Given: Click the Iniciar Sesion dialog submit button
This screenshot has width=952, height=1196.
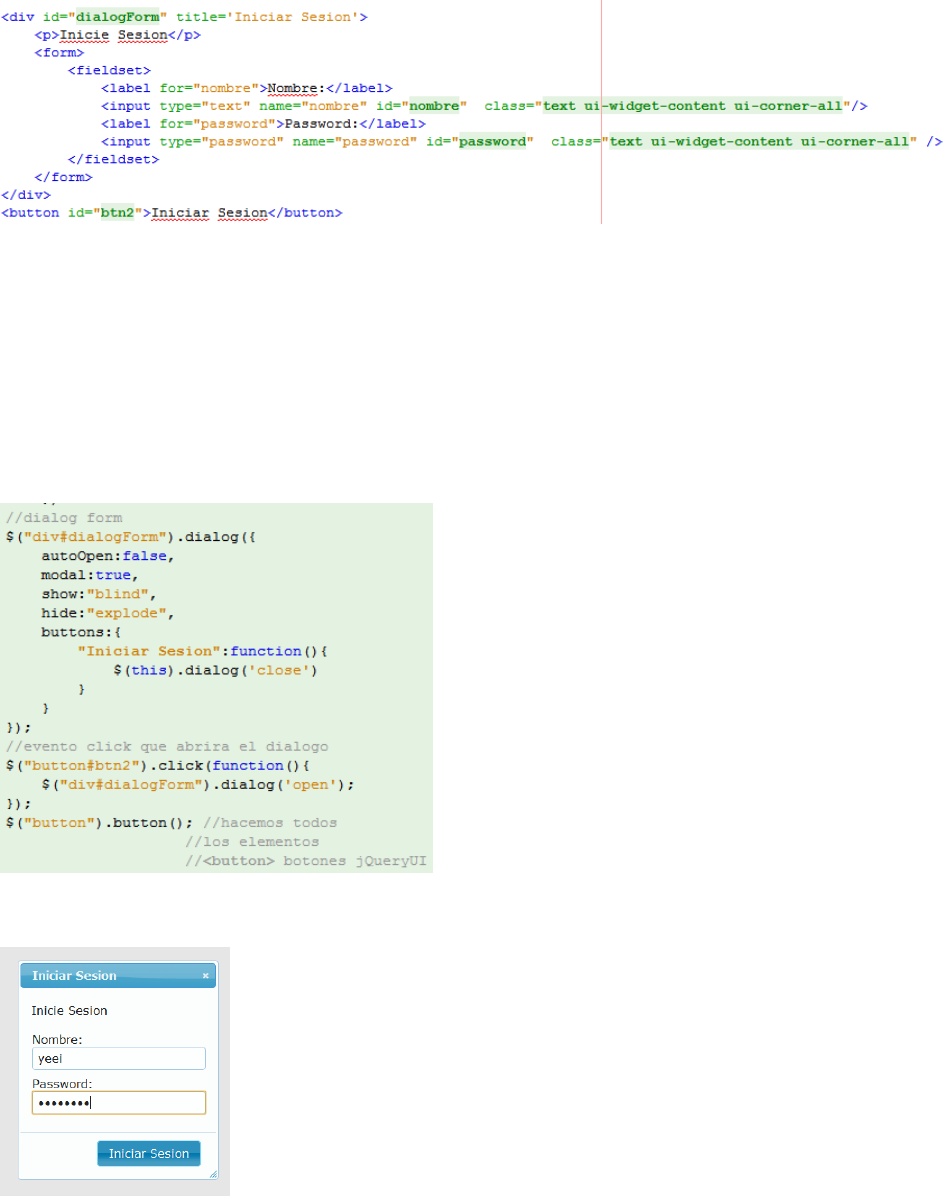Looking at the screenshot, I should (149, 1153).
